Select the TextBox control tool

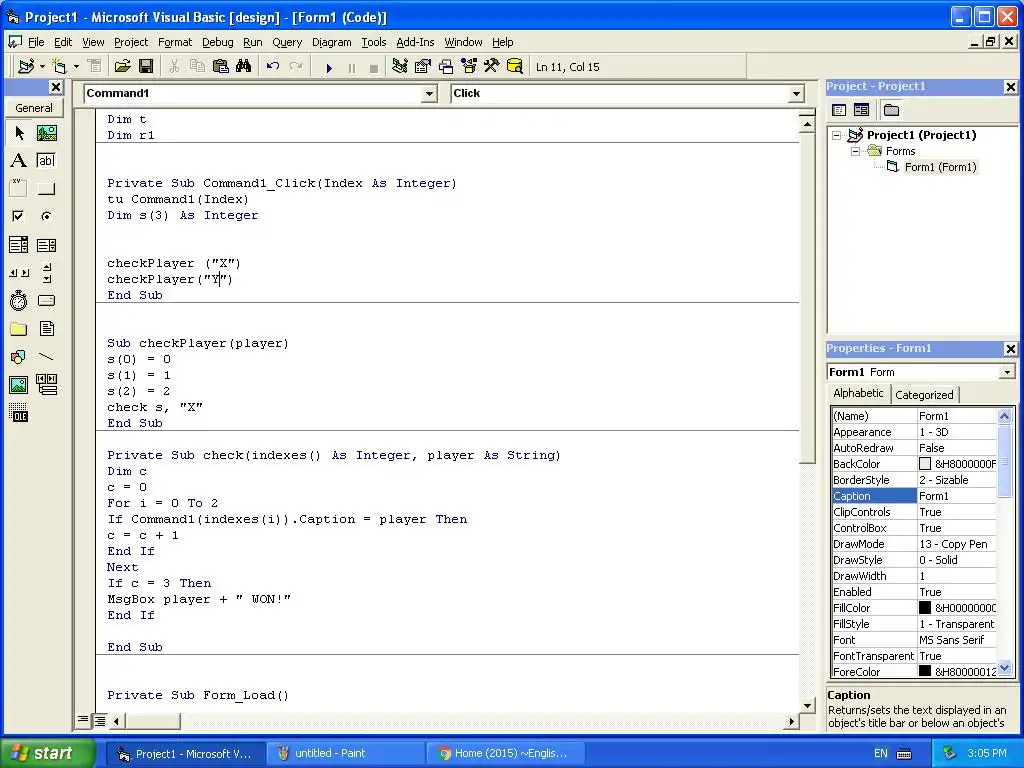click(x=47, y=161)
